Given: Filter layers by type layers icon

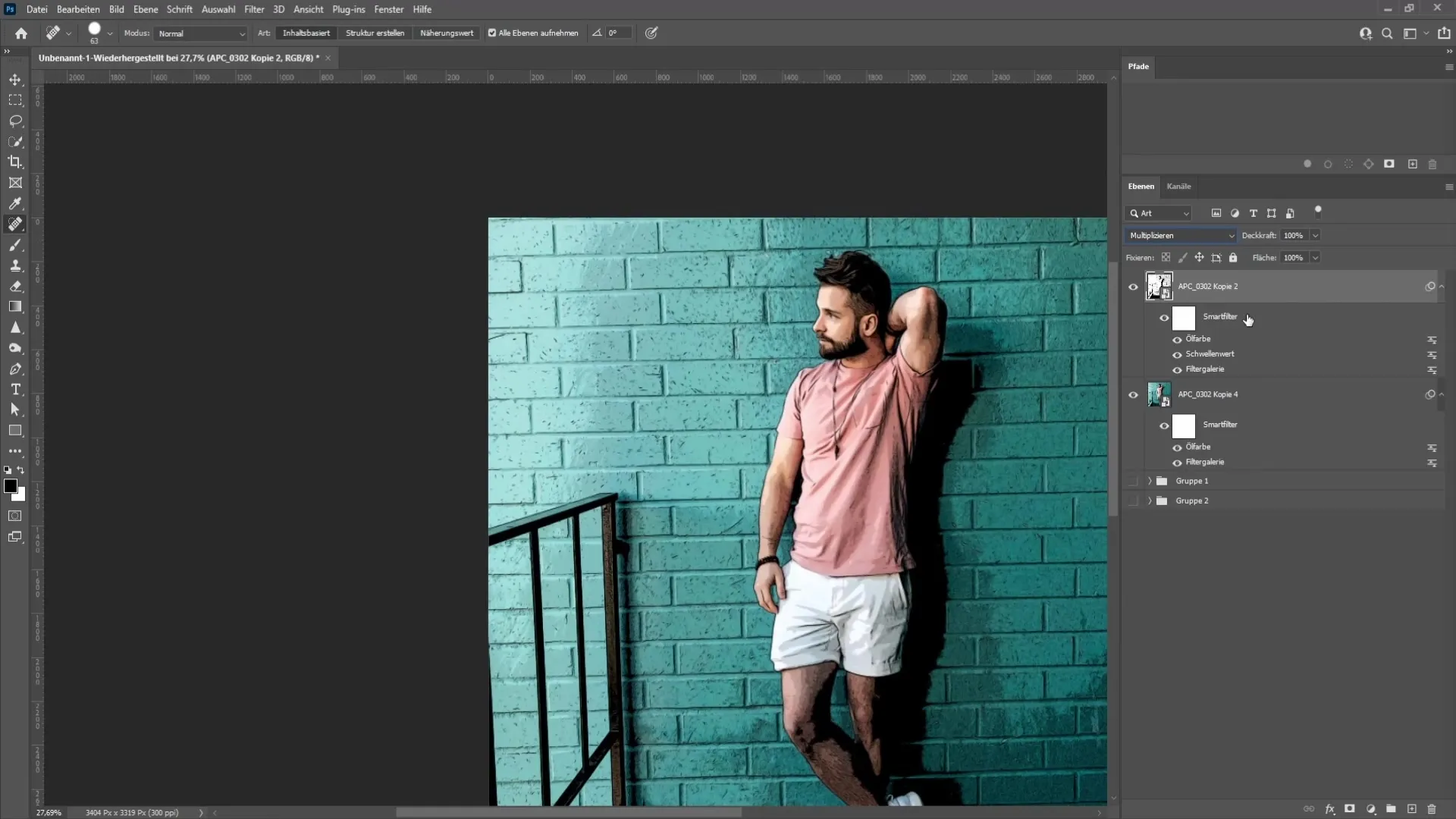Looking at the screenshot, I should pos(1253,213).
